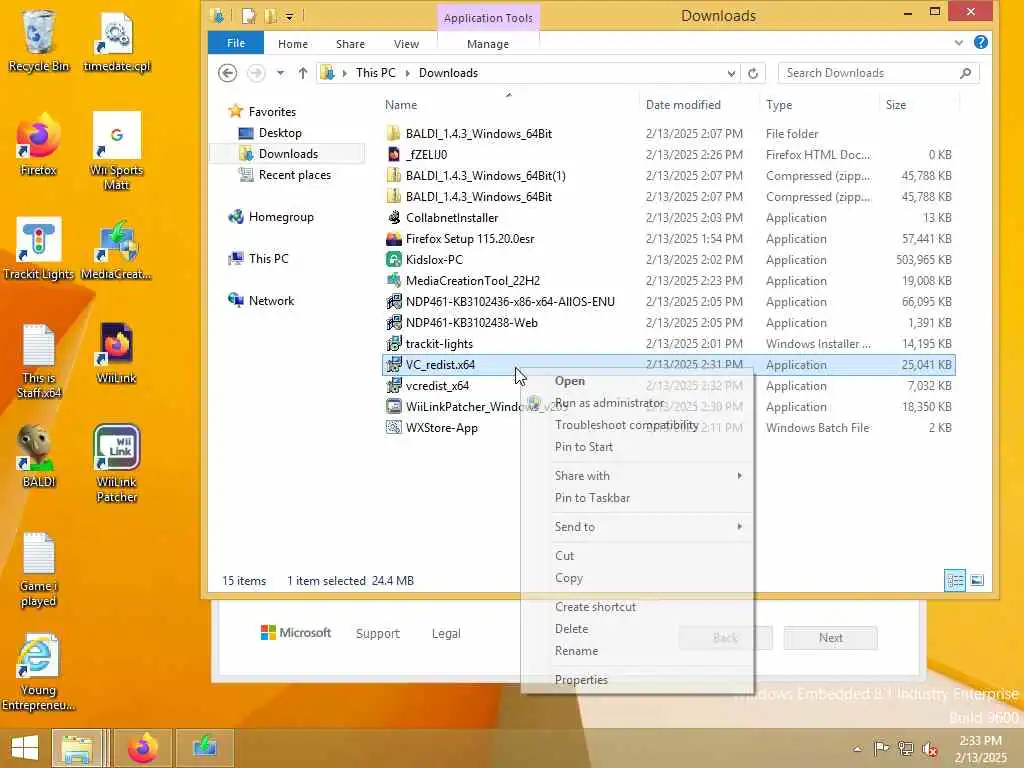The height and width of the screenshot is (768, 1024).
Task: Switch to large icons view layout
Action: click(x=977, y=580)
